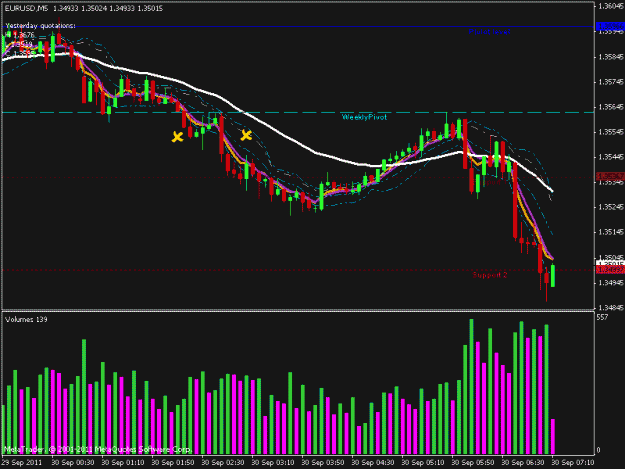The image size is (625, 469).
Task: Click the latest green candlestick at chart end
Action: point(553,275)
